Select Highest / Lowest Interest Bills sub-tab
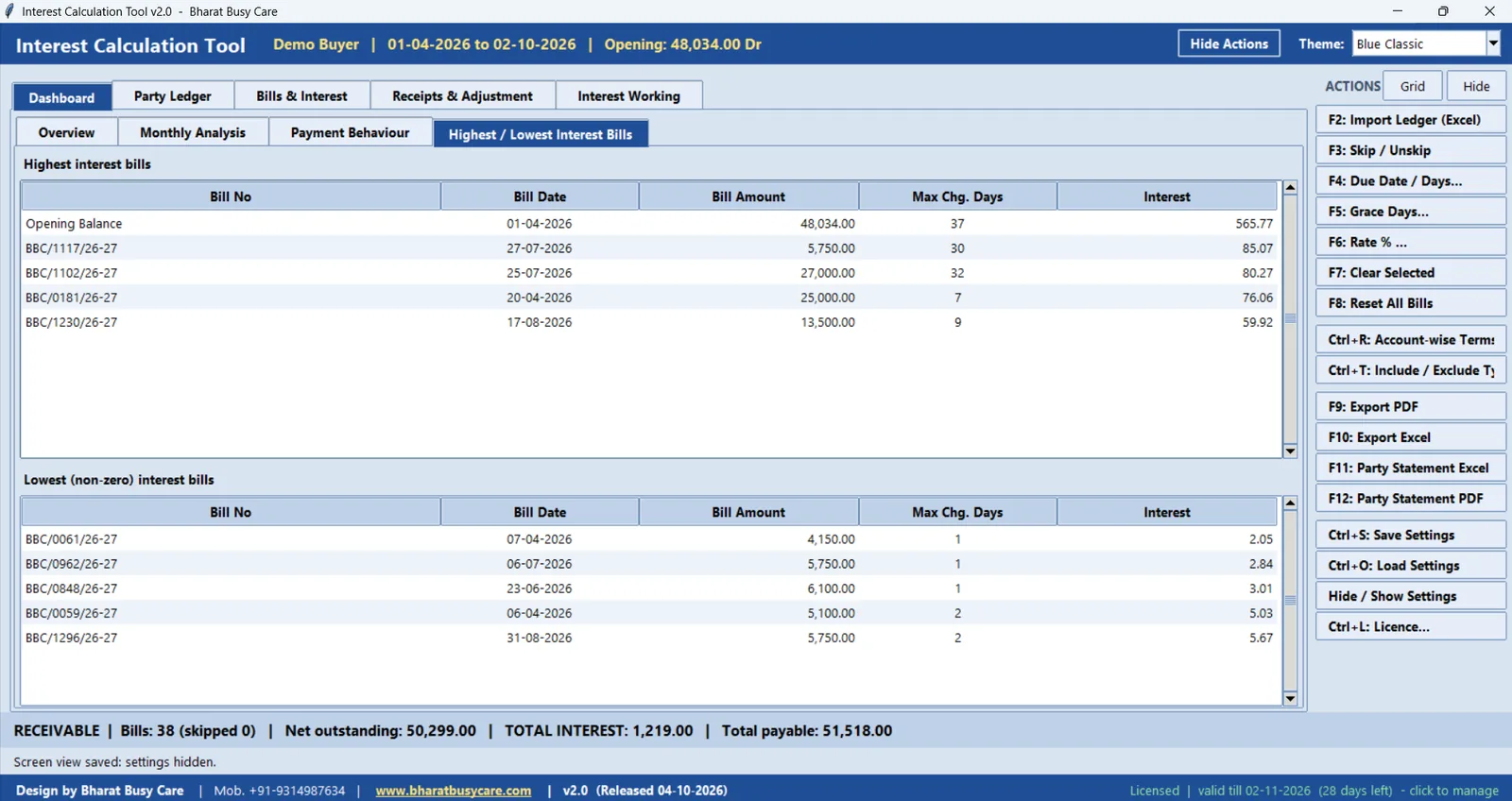1512x801 pixels. tap(541, 134)
